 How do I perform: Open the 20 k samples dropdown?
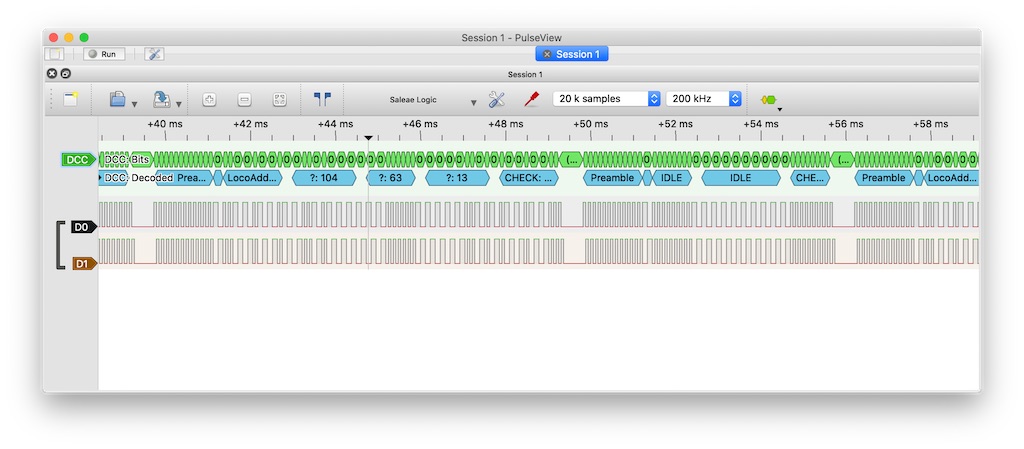tap(607, 99)
